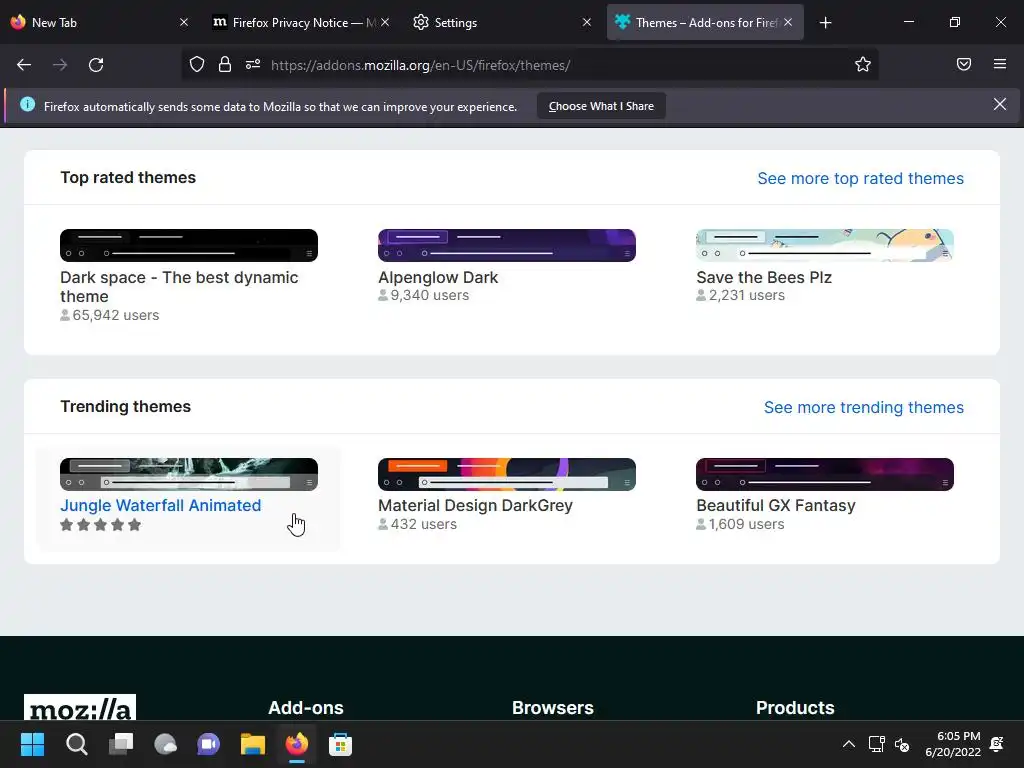Open the Windows Start menu

point(33,744)
